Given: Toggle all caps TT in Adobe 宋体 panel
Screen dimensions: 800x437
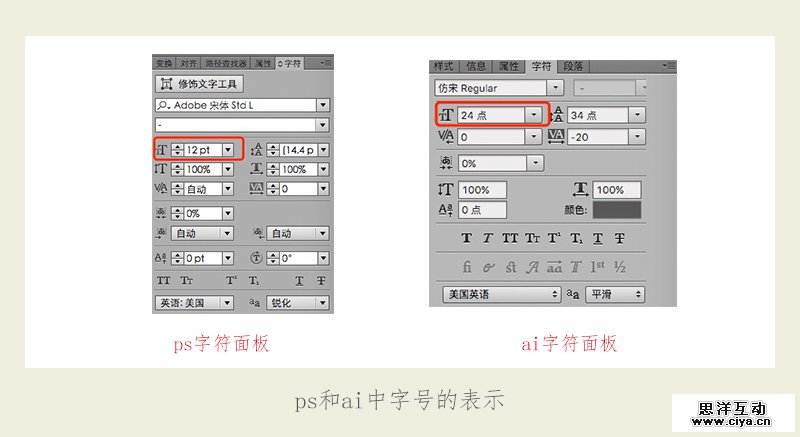Looking at the screenshot, I should click(163, 280).
